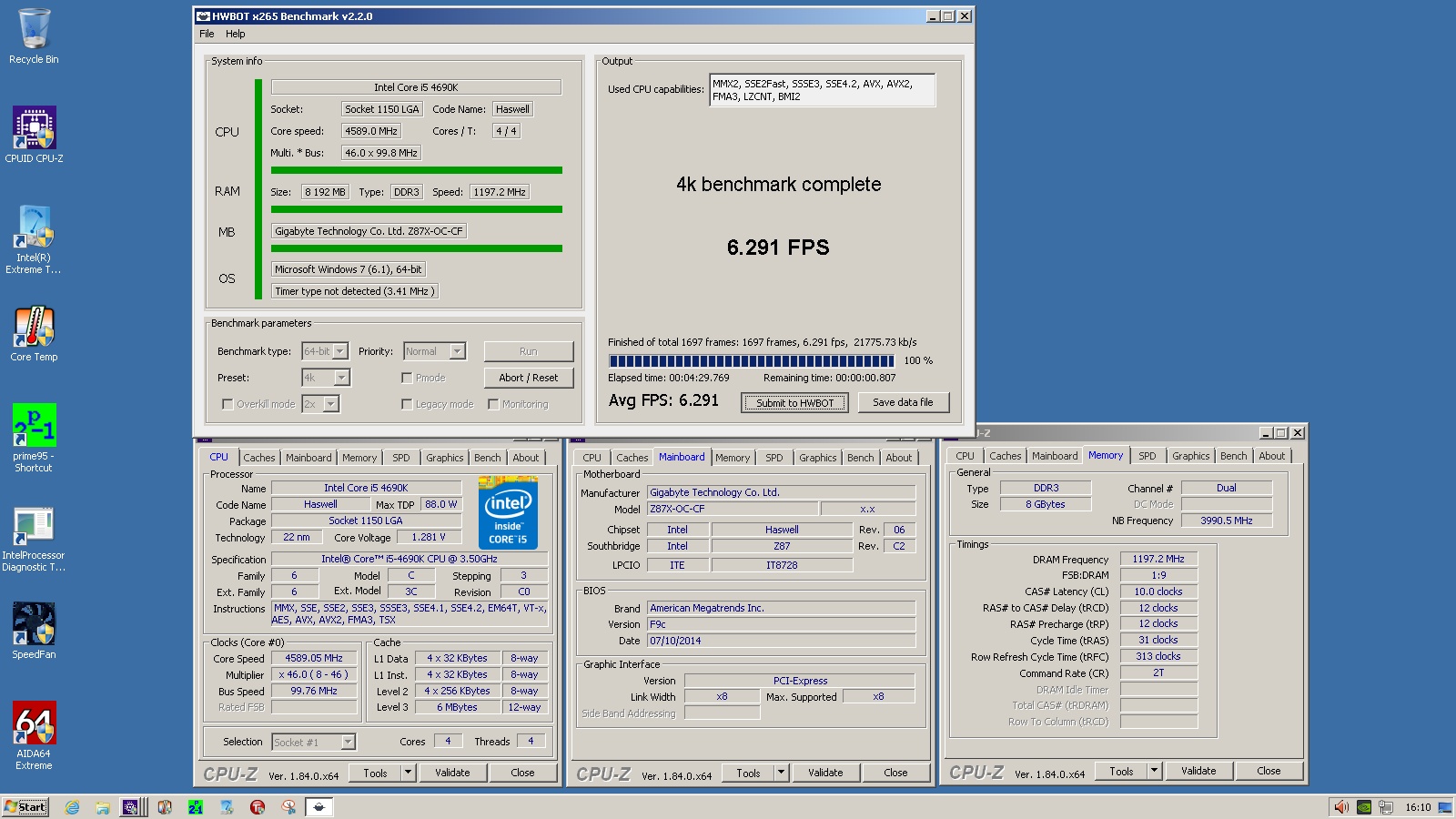
Task: Click the Intel Core i5 4690K name field in HWBOT
Action: 416,87
